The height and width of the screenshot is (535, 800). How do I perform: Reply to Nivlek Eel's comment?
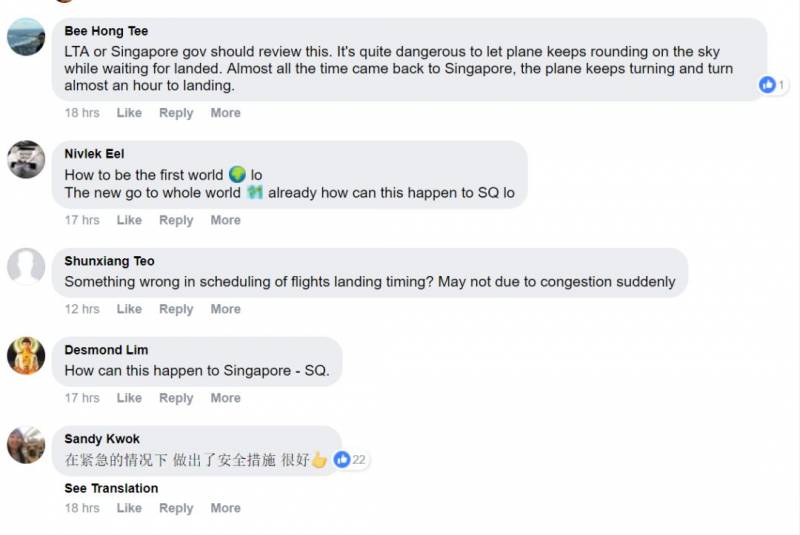coord(176,220)
